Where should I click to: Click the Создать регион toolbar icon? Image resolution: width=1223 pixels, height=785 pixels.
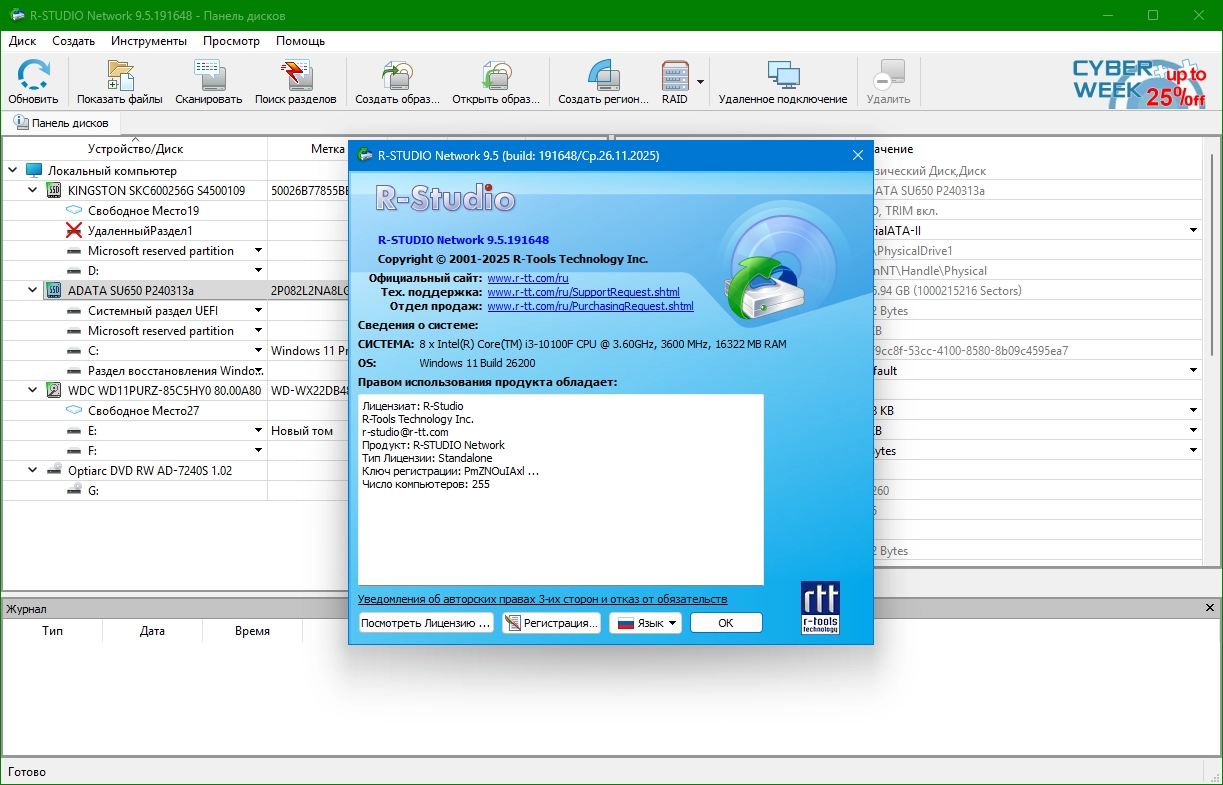603,81
